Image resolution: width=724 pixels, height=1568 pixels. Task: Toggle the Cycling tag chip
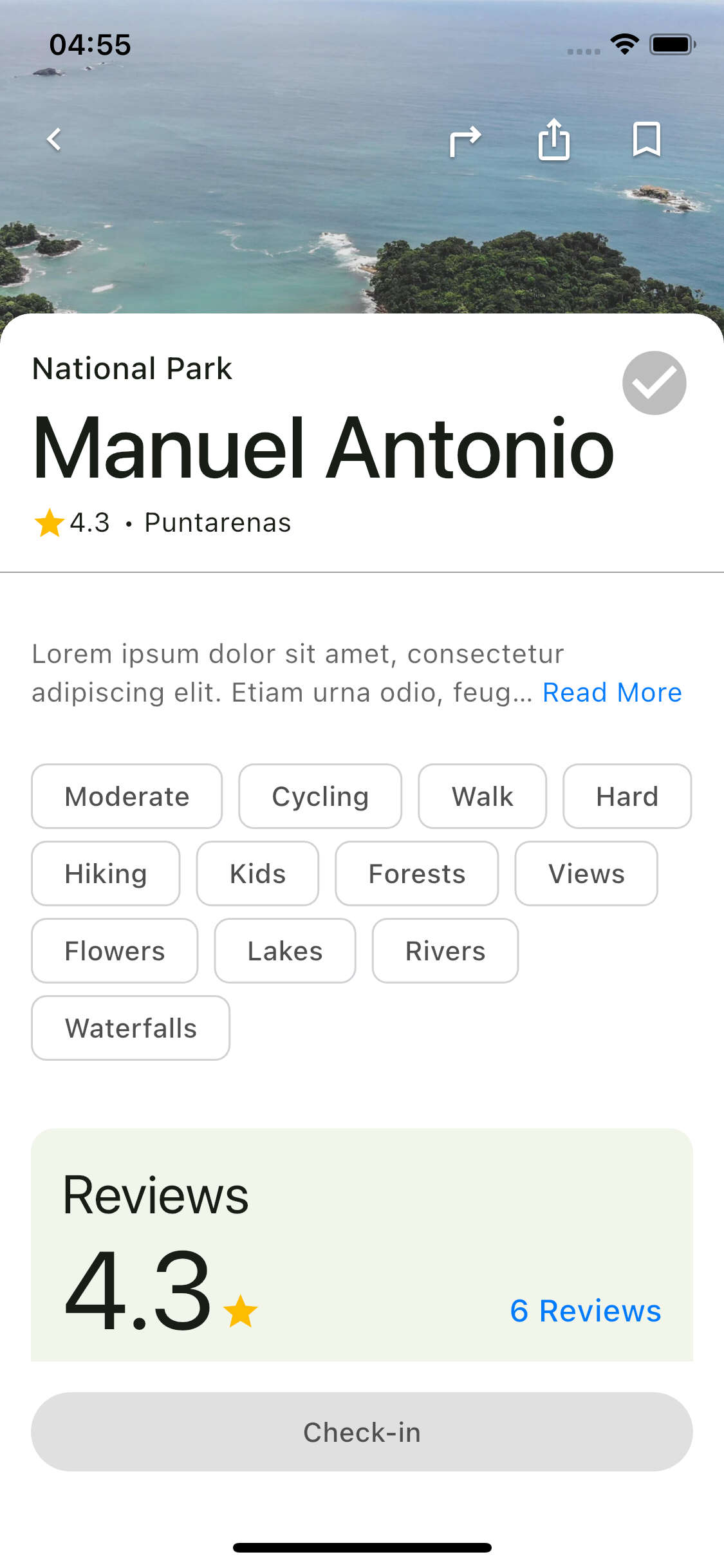tap(320, 796)
